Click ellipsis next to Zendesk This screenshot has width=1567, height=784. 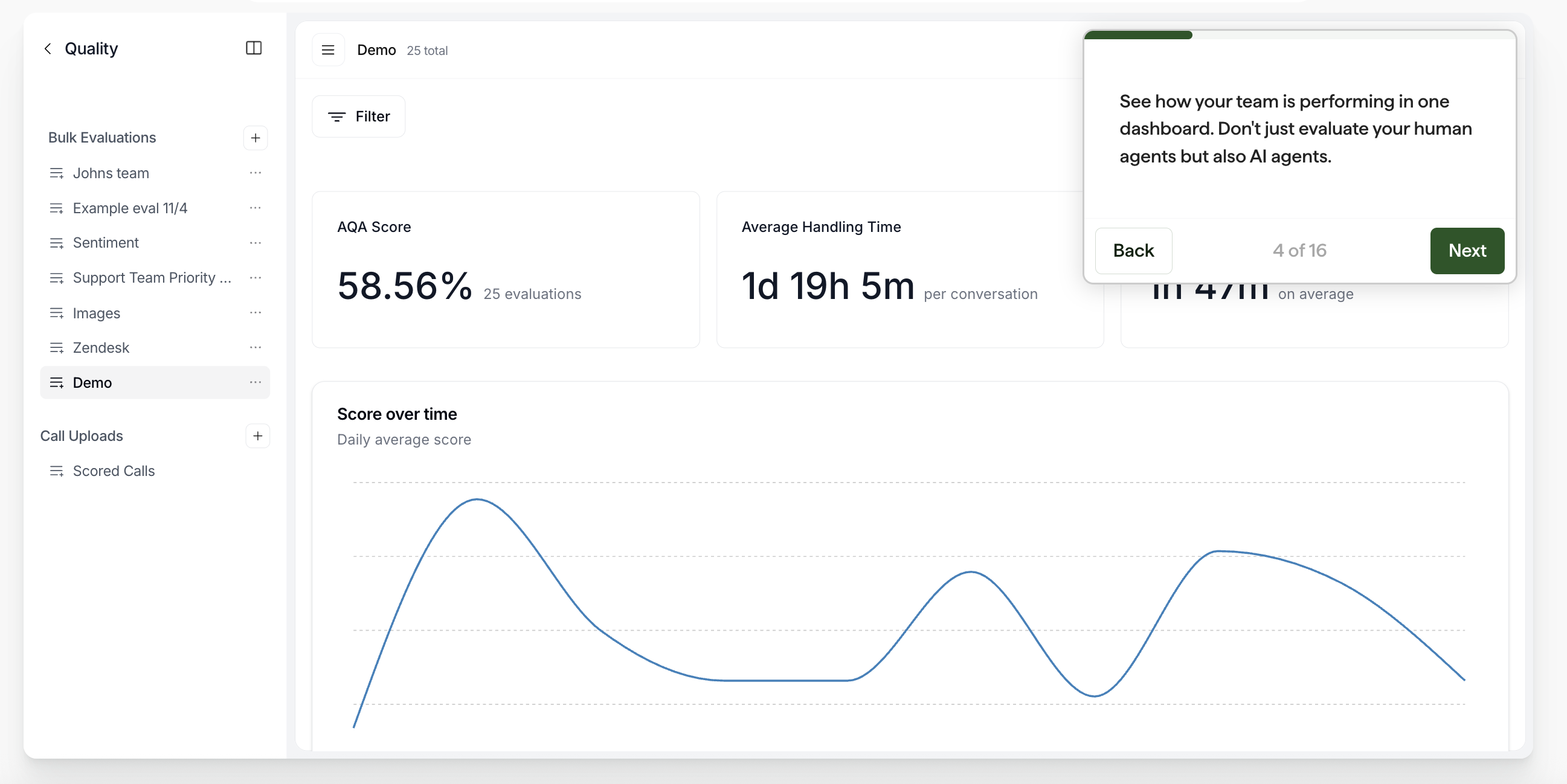click(256, 348)
